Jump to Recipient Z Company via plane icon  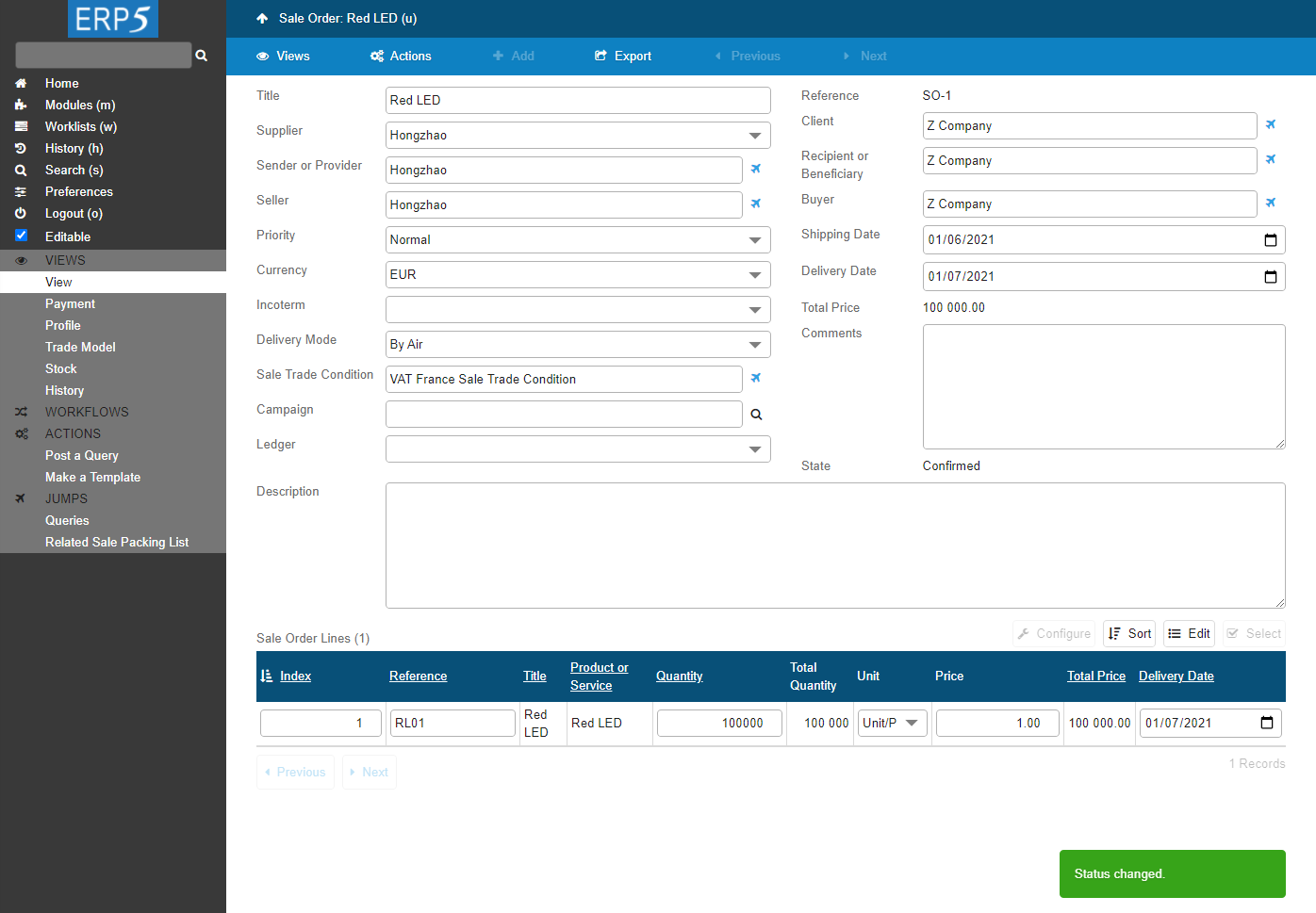tap(1271, 159)
